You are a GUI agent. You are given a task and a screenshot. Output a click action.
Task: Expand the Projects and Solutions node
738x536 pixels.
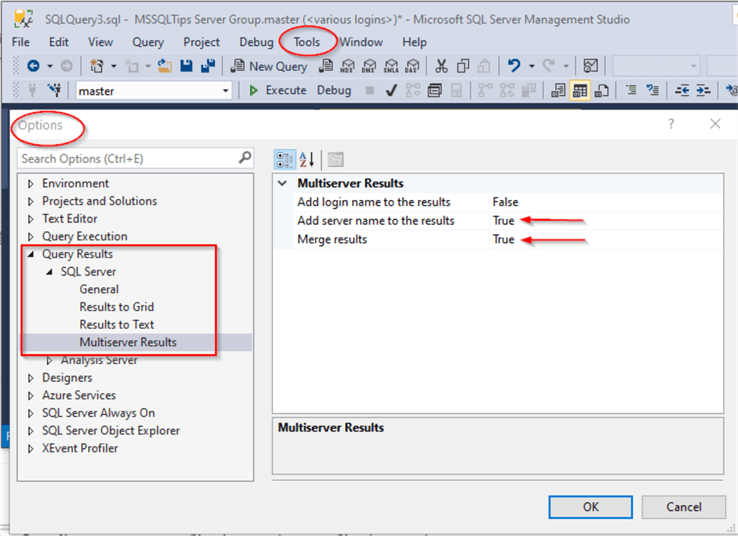[31, 201]
